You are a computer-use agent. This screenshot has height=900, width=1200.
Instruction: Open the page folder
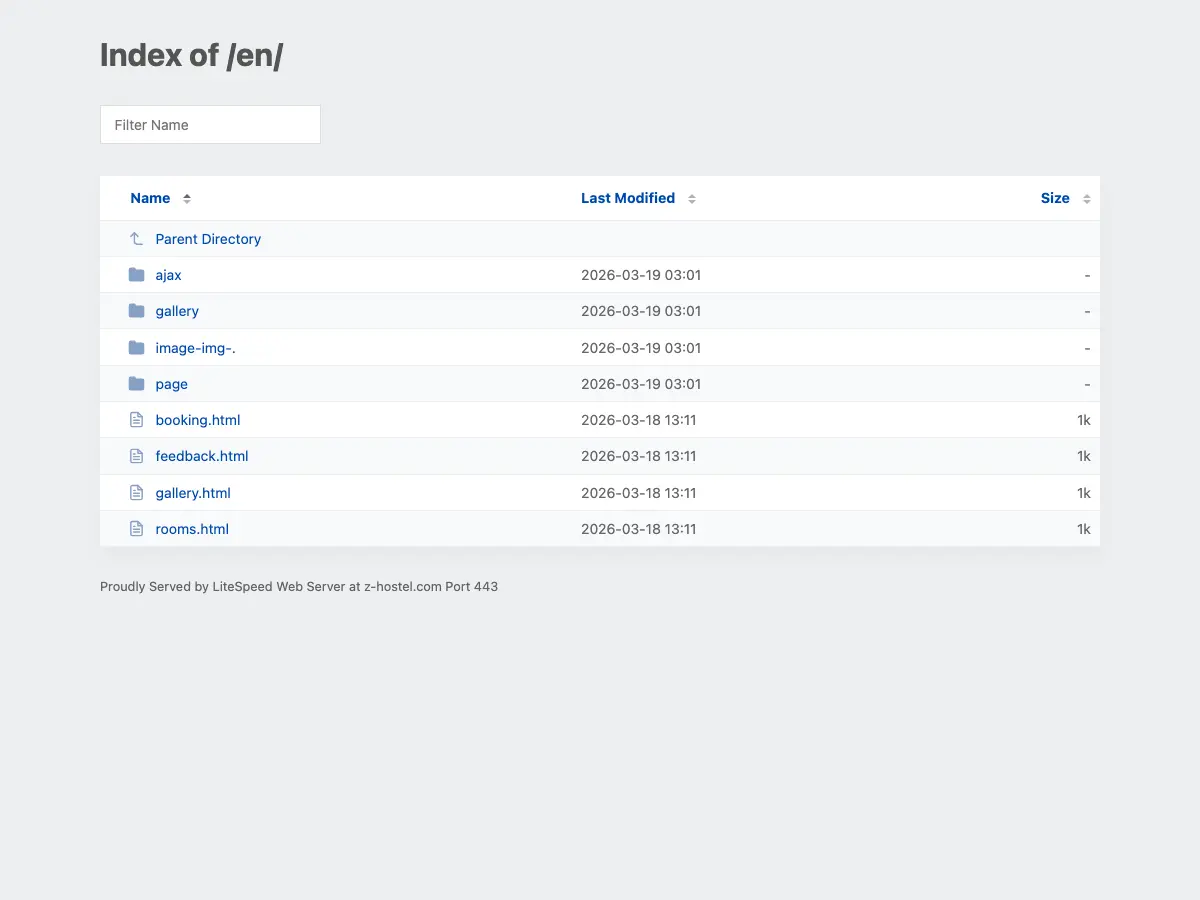(x=171, y=384)
